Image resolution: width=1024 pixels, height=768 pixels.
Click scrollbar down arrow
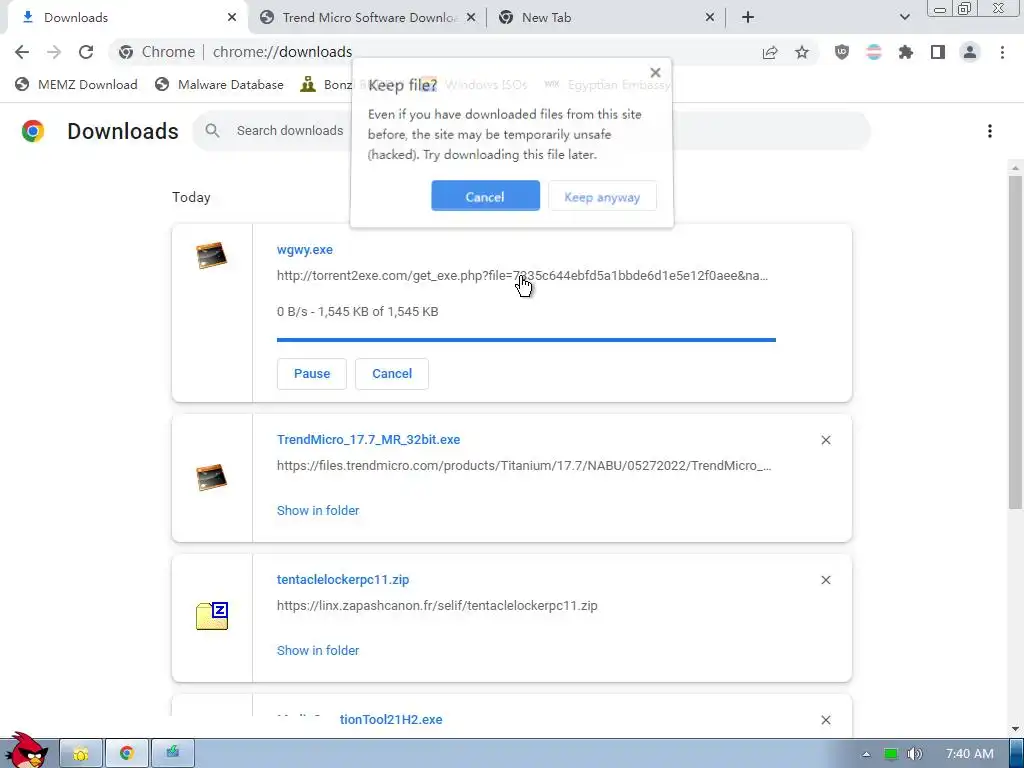(x=1015, y=729)
